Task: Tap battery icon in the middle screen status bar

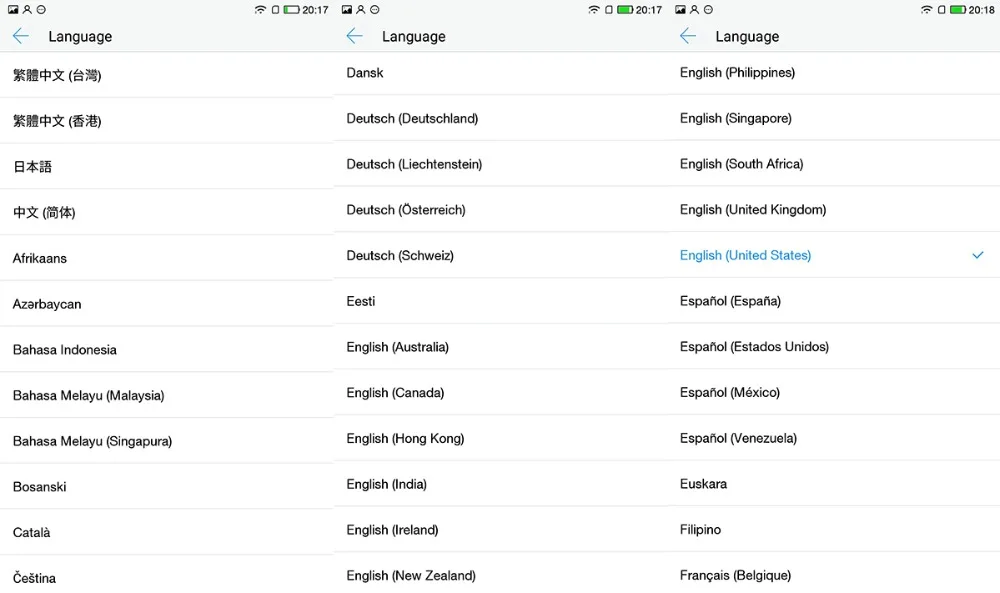Action: pos(625,10)
